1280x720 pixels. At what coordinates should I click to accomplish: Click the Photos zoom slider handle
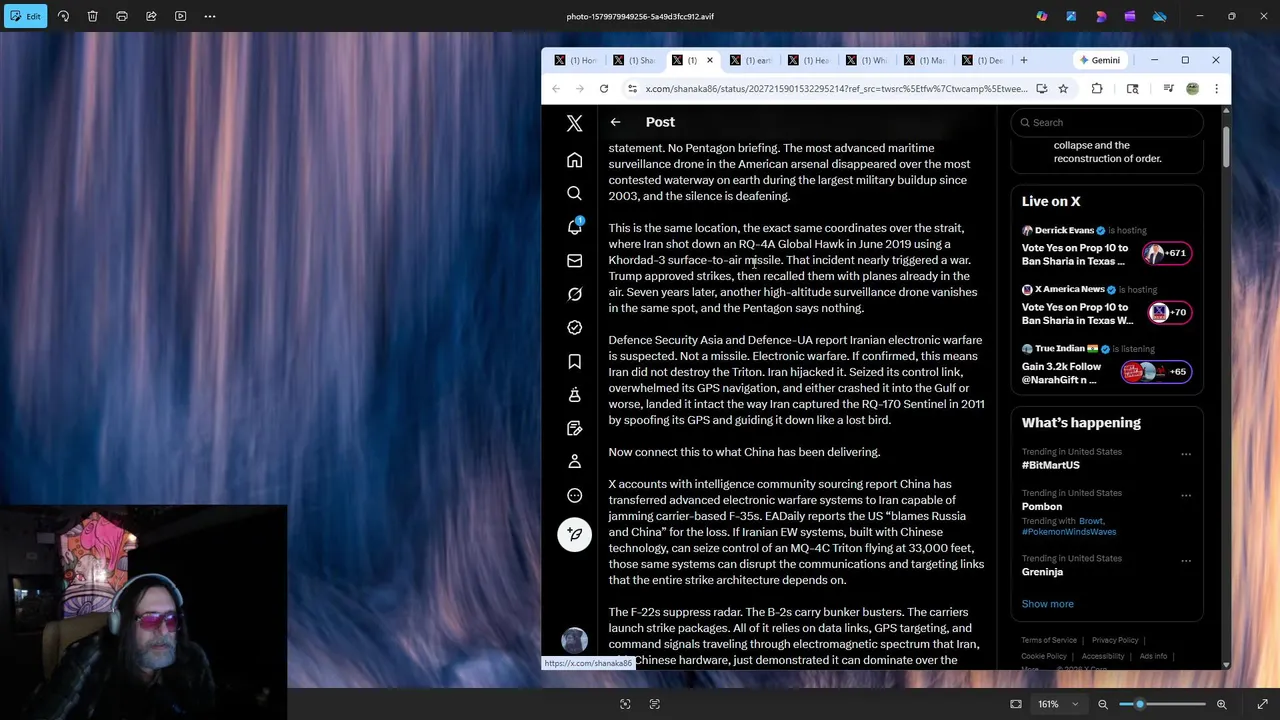[x=1139, y=704]
